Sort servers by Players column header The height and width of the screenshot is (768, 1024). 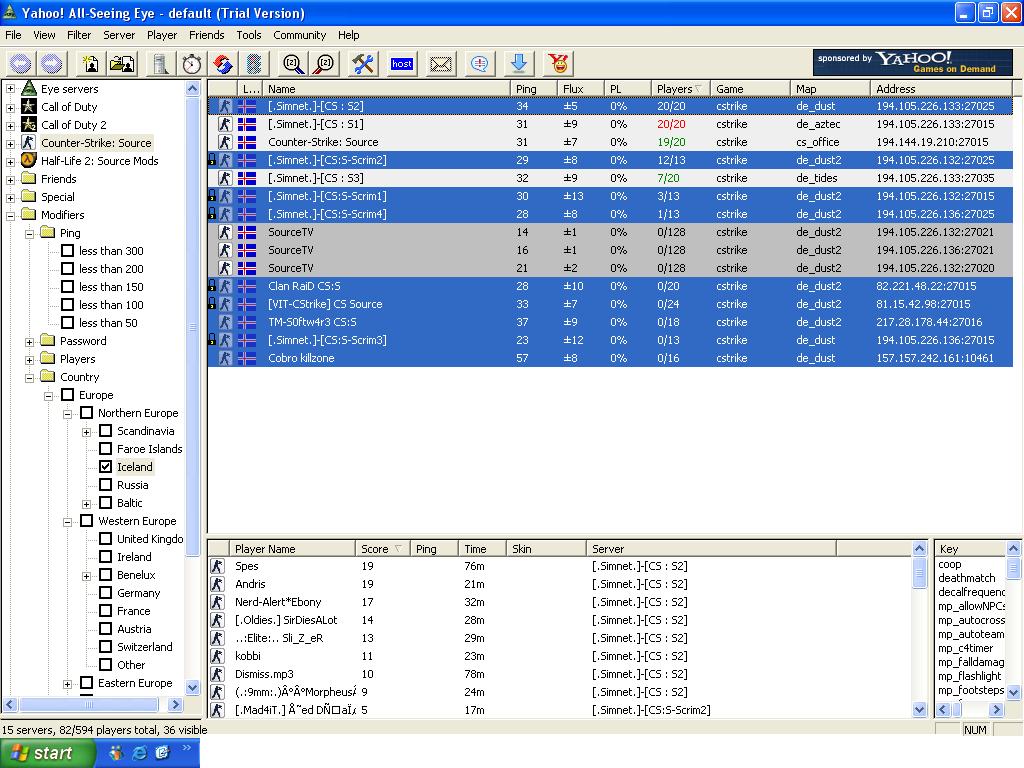680,89
